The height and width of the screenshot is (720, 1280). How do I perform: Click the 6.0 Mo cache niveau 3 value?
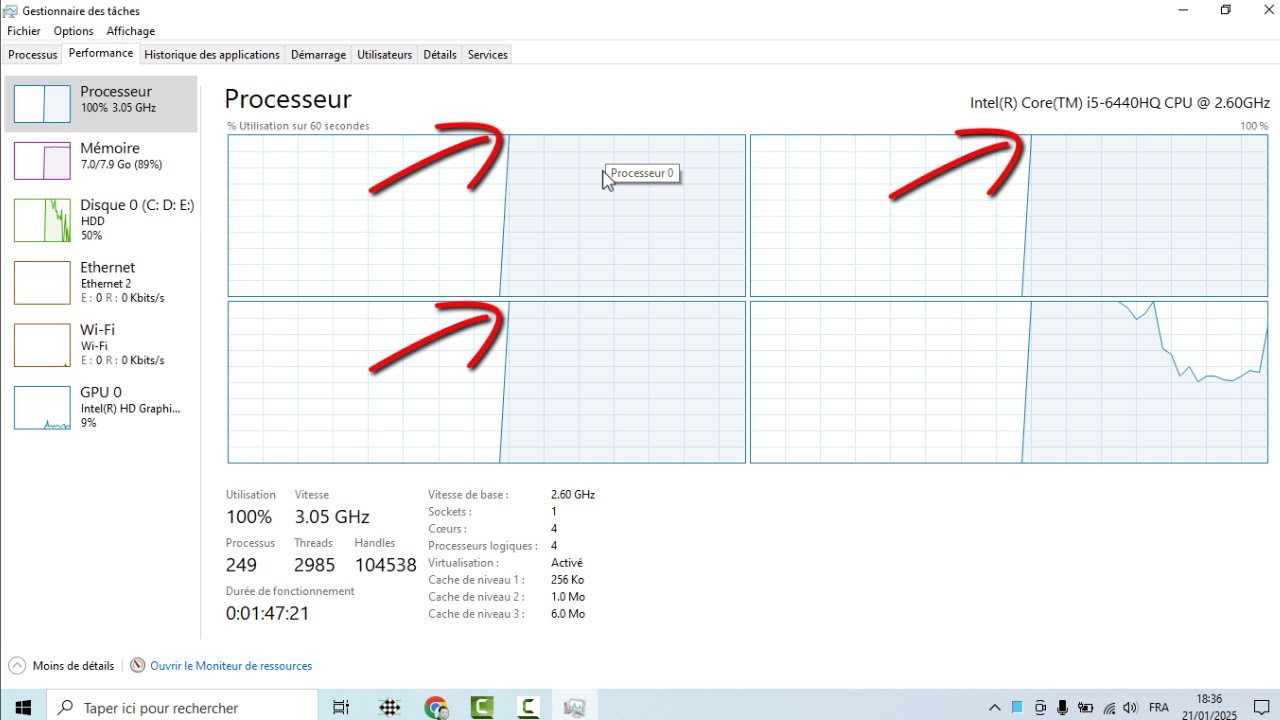568,614
